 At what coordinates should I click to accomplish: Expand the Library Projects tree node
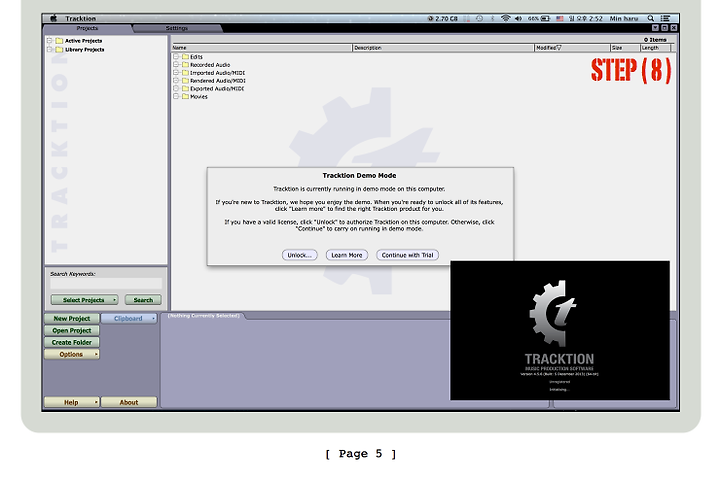tap(50, 50)
